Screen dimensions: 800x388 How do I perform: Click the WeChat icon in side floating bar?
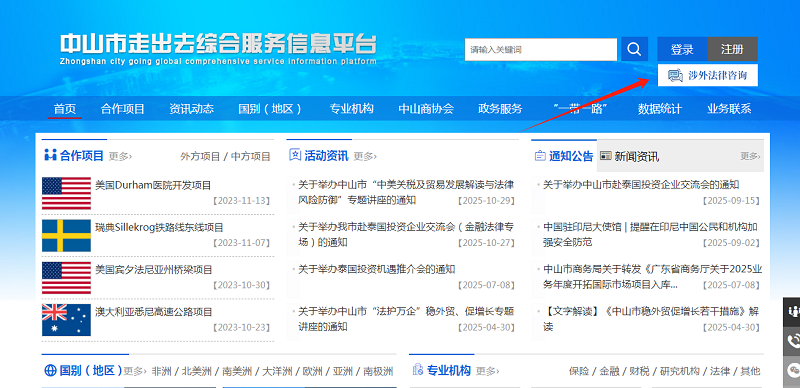(793, 370)
